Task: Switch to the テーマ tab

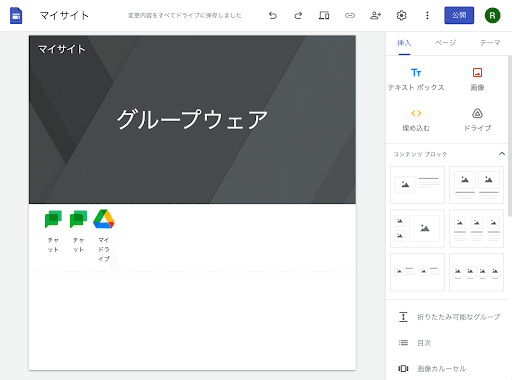Action: coord(490,43)
